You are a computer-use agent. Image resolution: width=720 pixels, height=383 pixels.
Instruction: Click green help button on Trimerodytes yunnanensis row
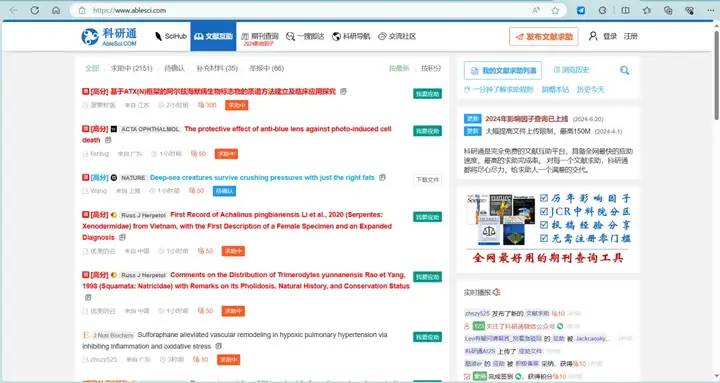pyautogui.click(x=428, y=277)
